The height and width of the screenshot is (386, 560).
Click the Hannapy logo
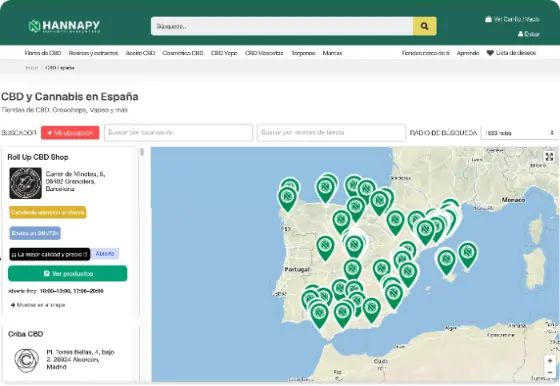(x=64, y=26)
